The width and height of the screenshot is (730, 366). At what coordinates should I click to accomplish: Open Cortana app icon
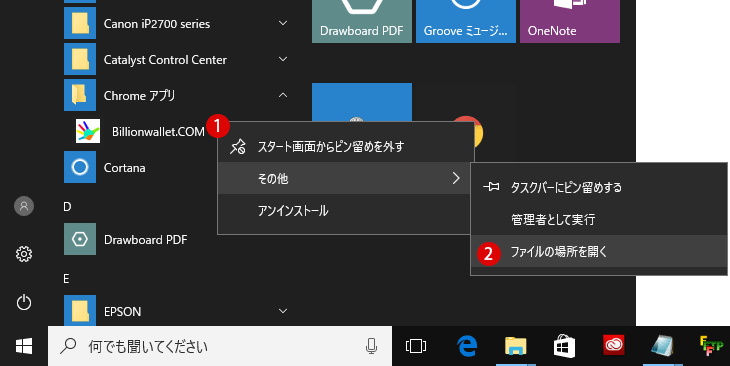tap(80, 167)
